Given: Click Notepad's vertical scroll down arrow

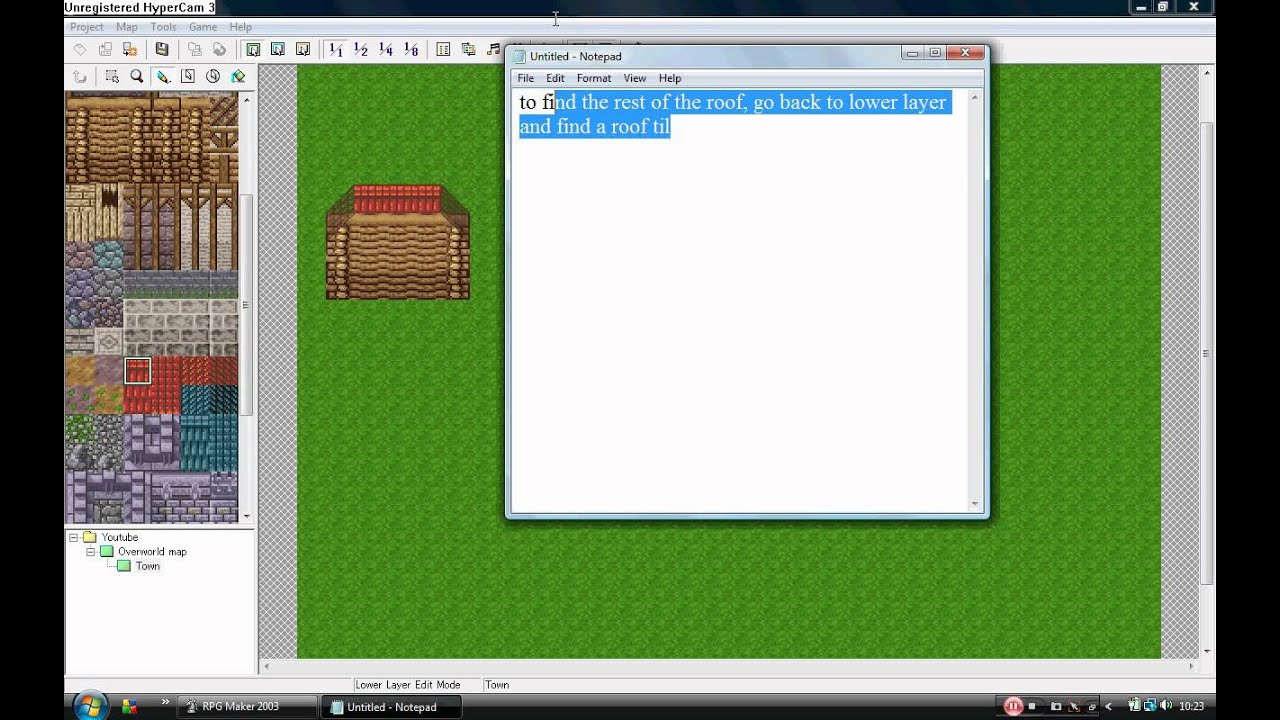Looking at the screenshot, I should [975, 503].
